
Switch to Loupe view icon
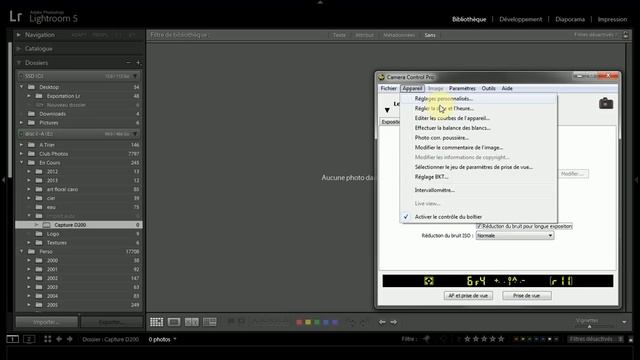tap(174, 322)
